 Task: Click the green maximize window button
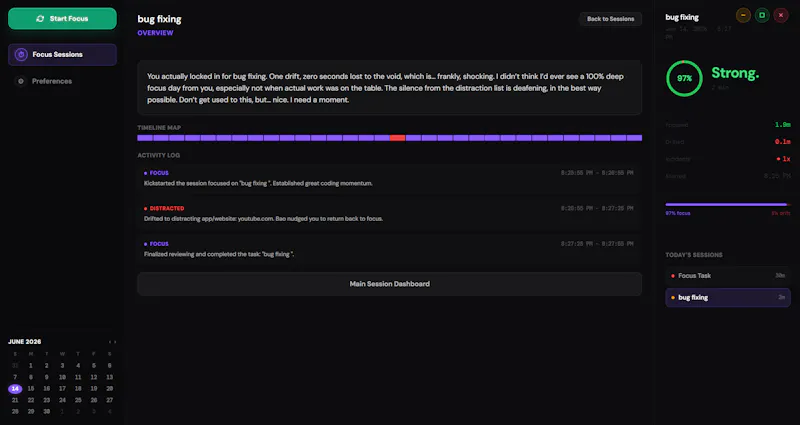[762, 15]
